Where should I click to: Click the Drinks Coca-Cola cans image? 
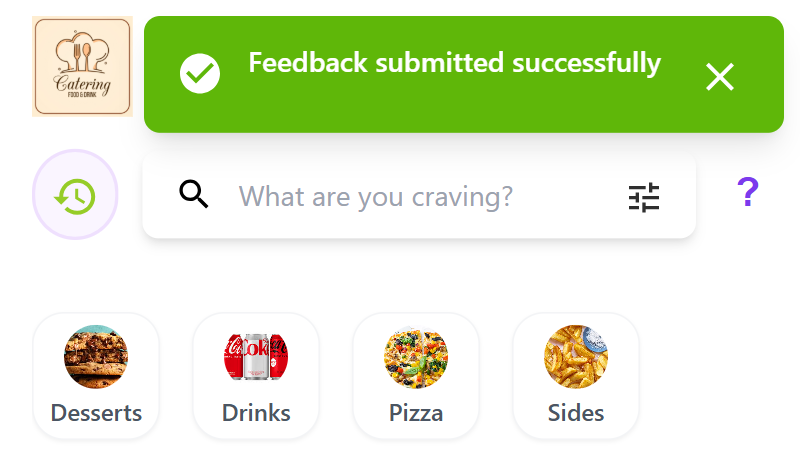256,356
